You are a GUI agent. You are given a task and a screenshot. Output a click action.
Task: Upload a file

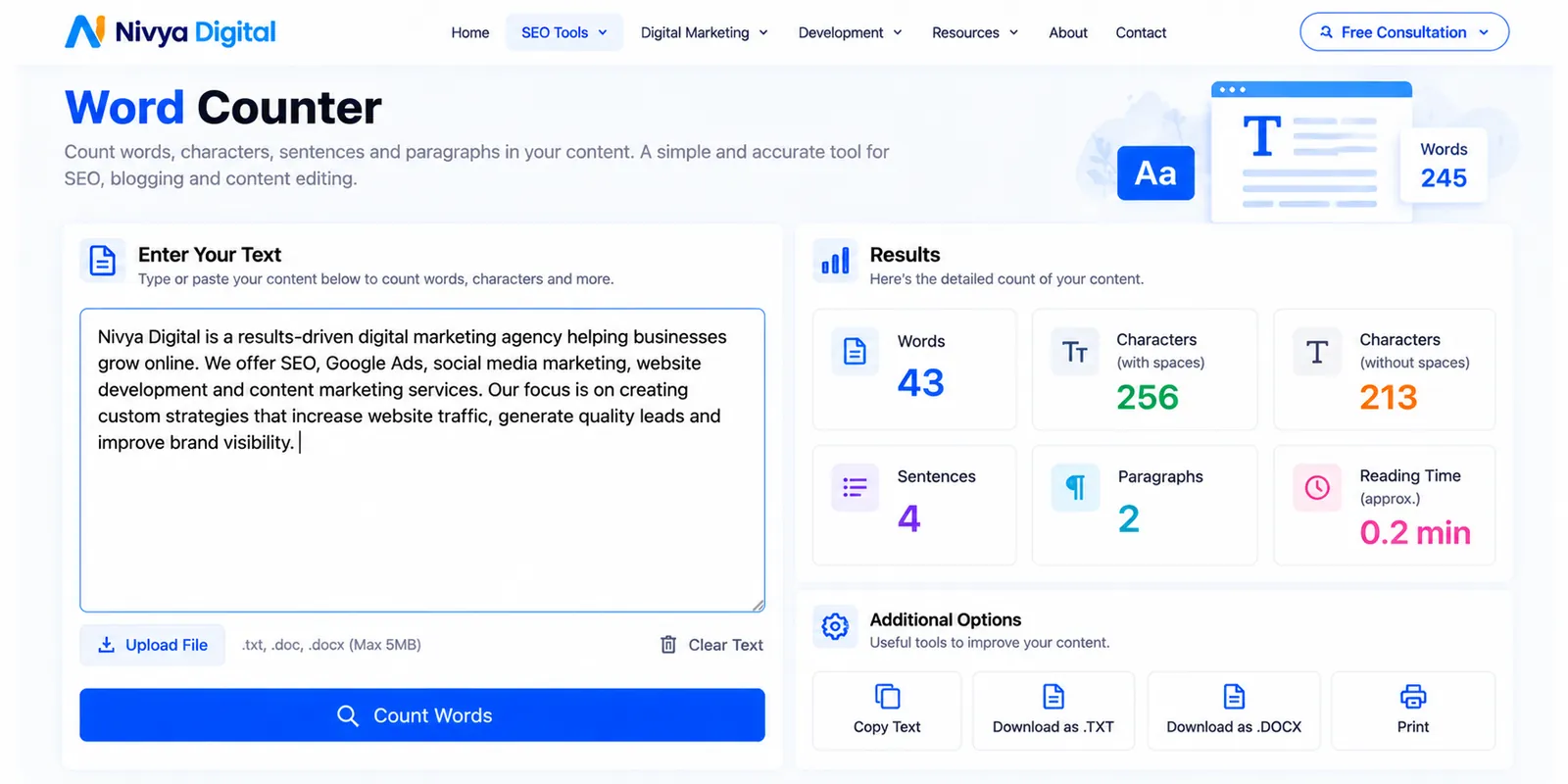point(153,645)
